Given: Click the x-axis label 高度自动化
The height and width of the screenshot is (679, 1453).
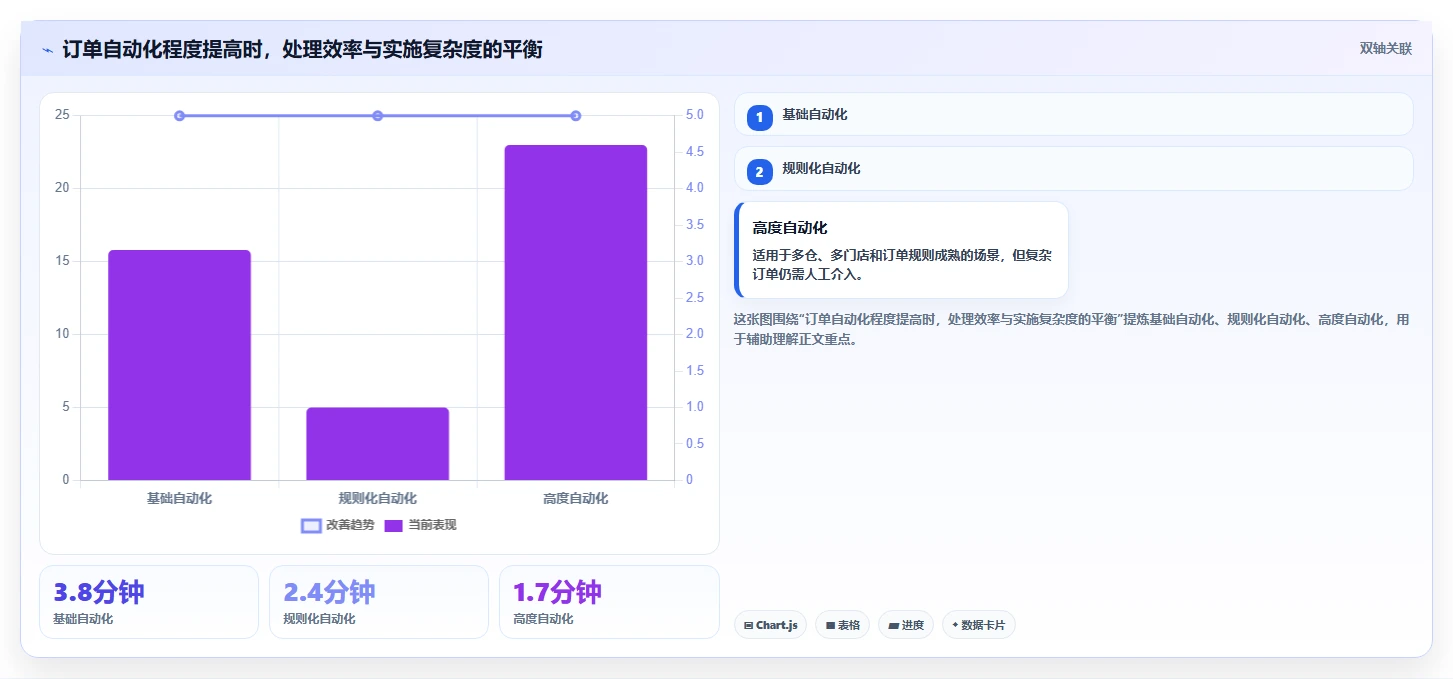Looking at the screenshot, I should click(x=575, y=498).
